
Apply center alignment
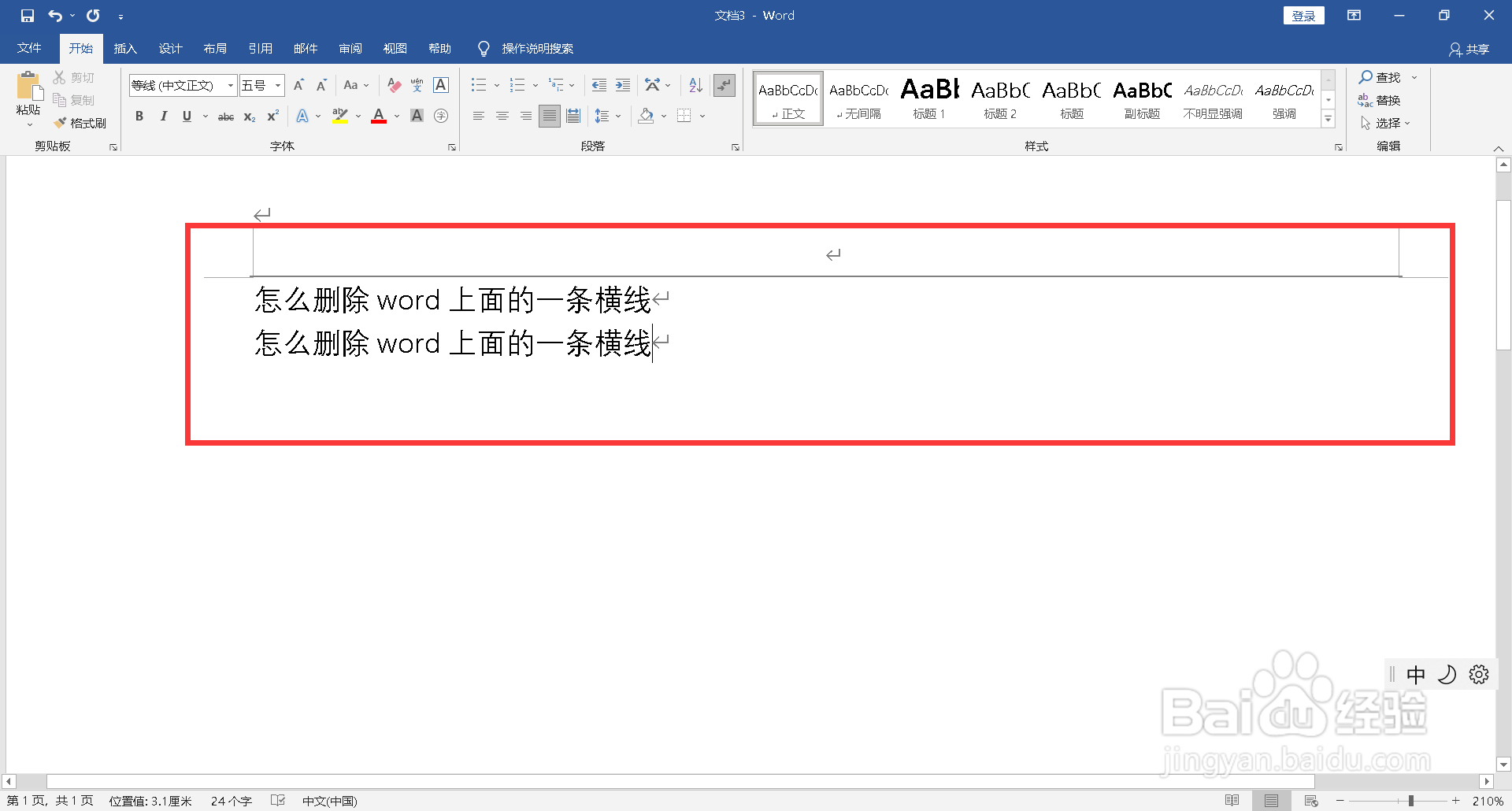point(502,116)
